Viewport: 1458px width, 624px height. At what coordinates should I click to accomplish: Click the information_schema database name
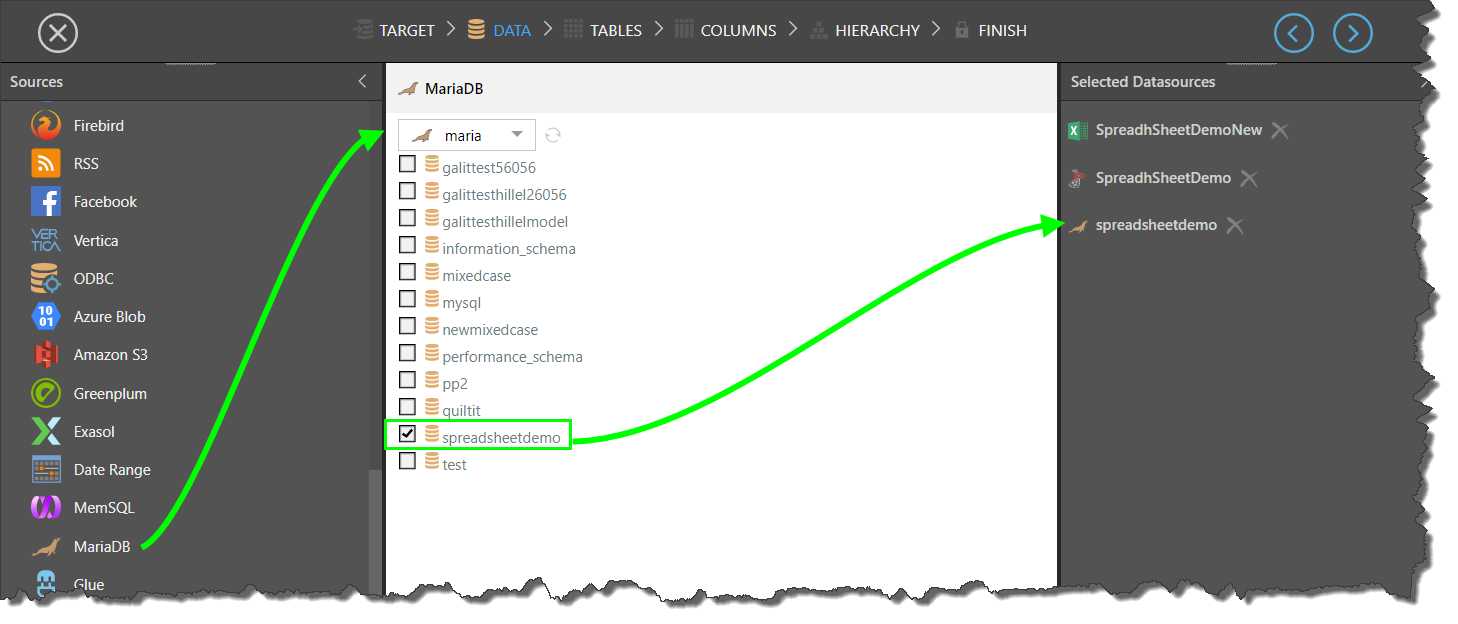click(509, 248)
